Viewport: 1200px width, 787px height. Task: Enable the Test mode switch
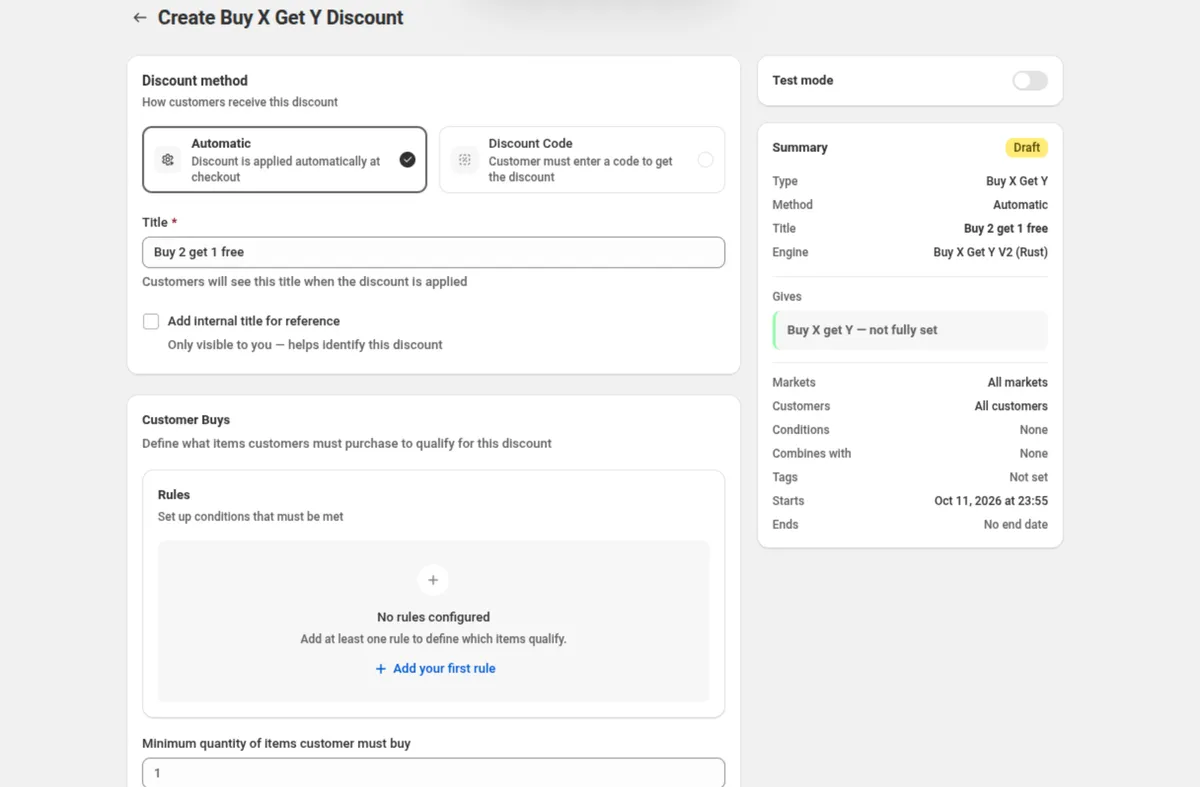point(1030,81)
